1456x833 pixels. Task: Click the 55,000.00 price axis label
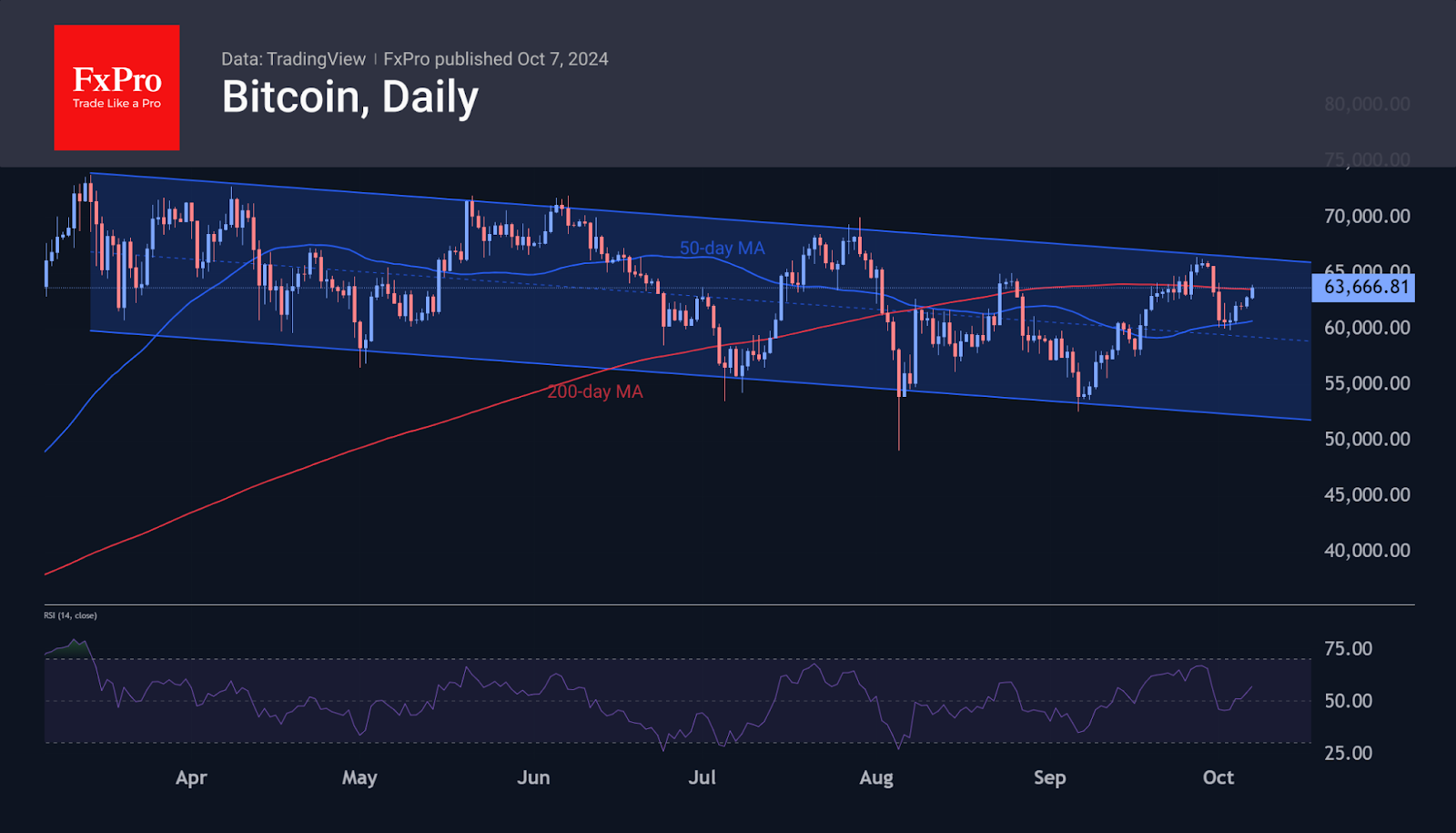pyautogui.click(x=1367, y=383)
